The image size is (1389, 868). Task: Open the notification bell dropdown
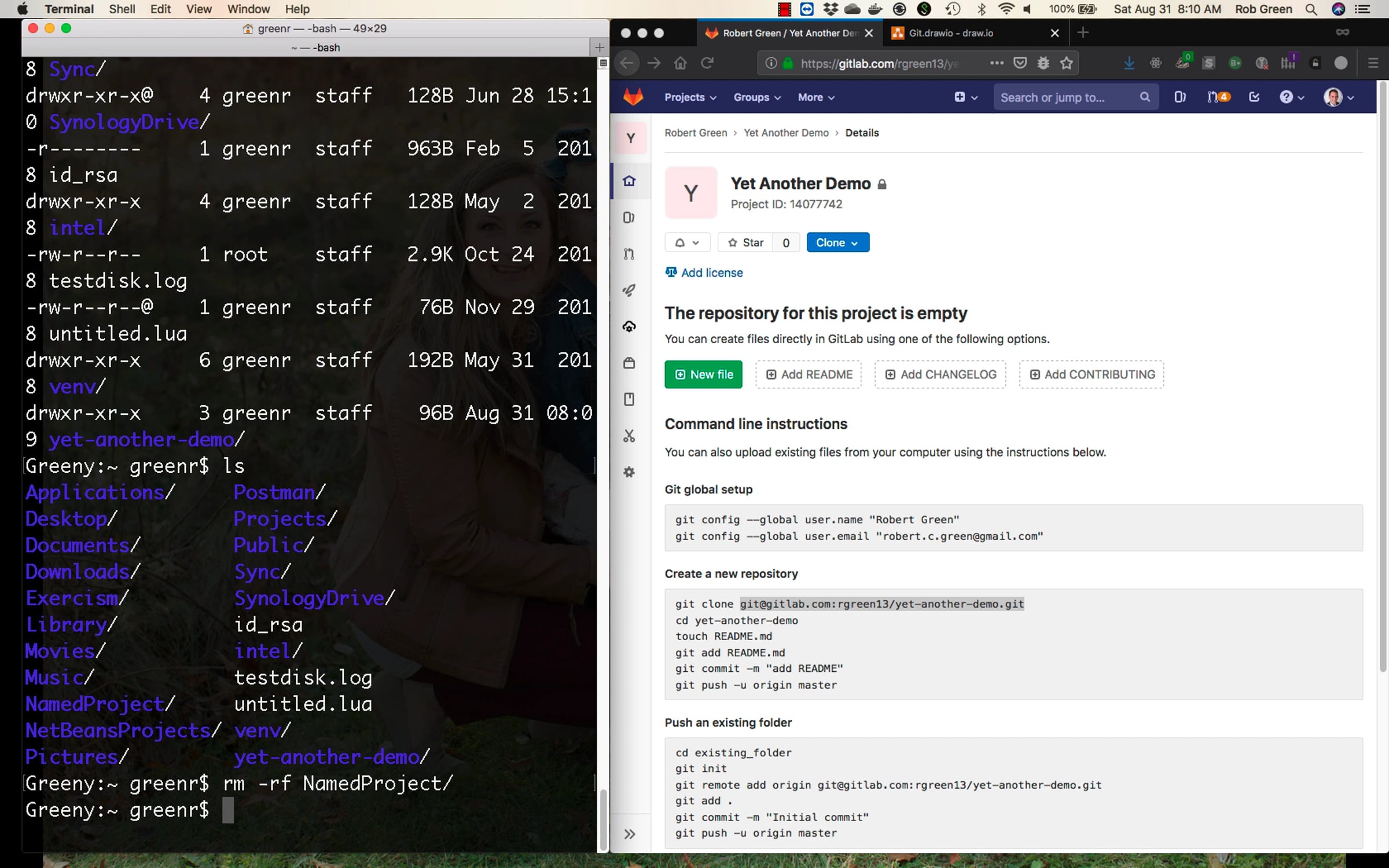687,242
